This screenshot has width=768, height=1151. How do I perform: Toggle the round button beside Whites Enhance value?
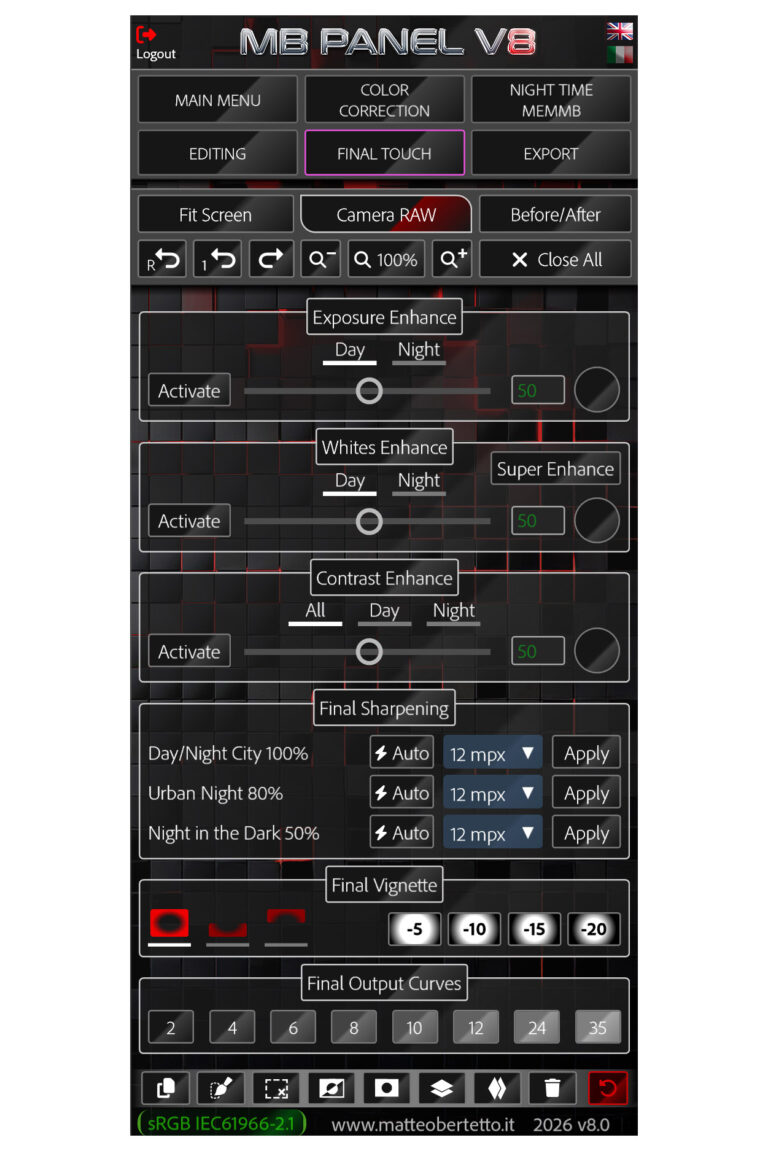coord(597,521)
